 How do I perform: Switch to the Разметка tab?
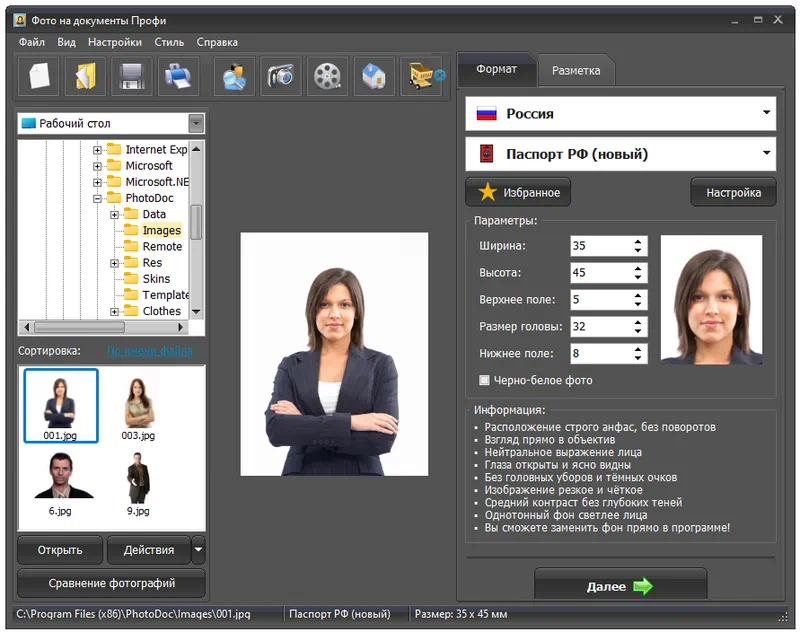point(576,70)
